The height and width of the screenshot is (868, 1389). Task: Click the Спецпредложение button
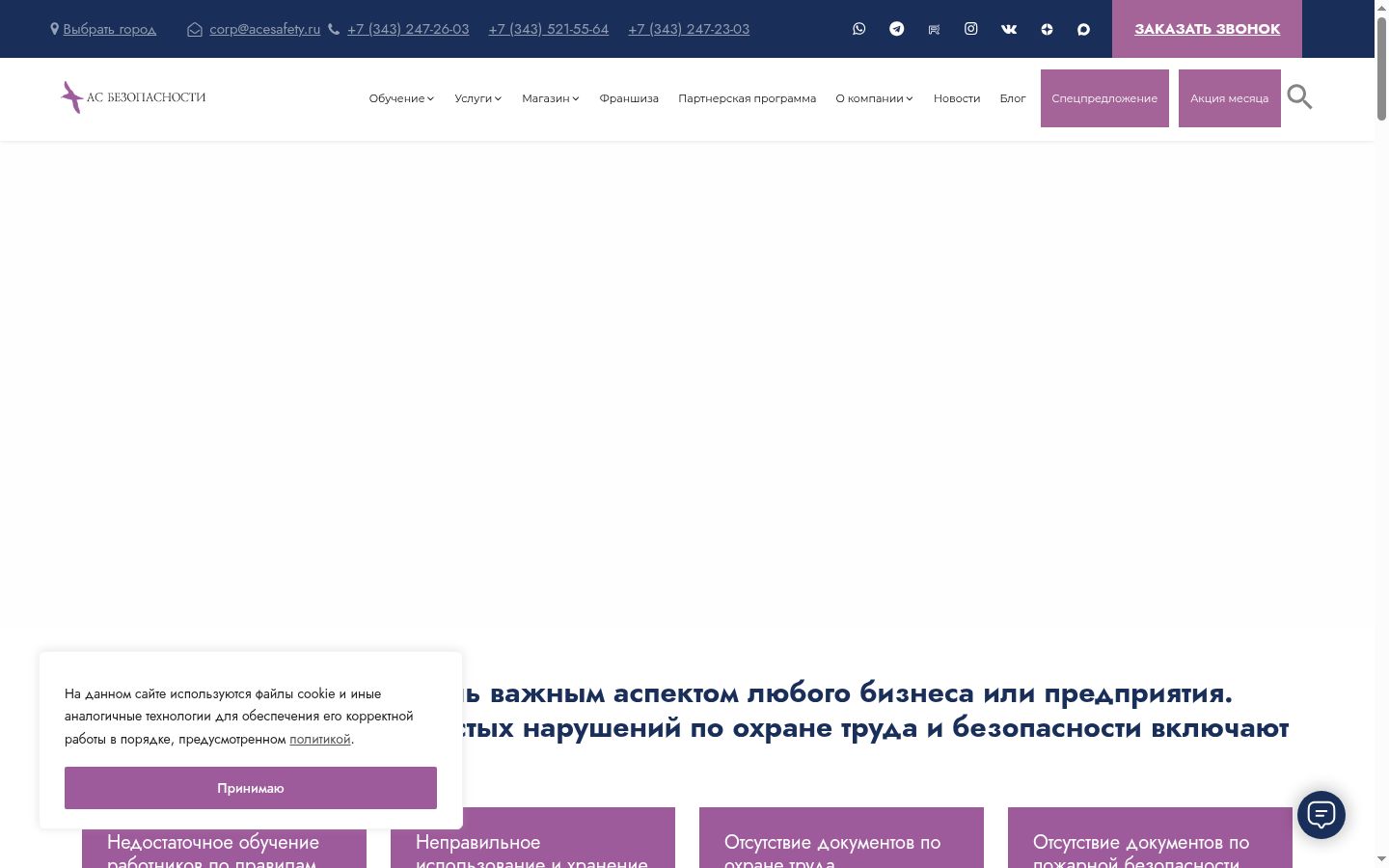click(1104, 98)
